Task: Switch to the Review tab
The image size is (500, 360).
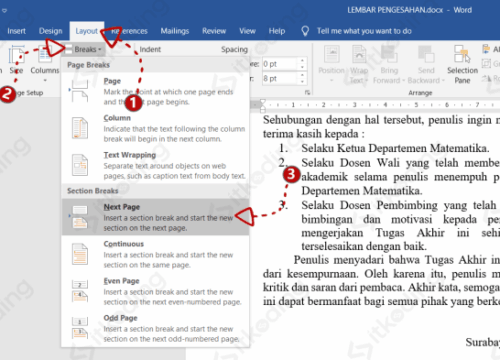Action: [x=214, y=31]
